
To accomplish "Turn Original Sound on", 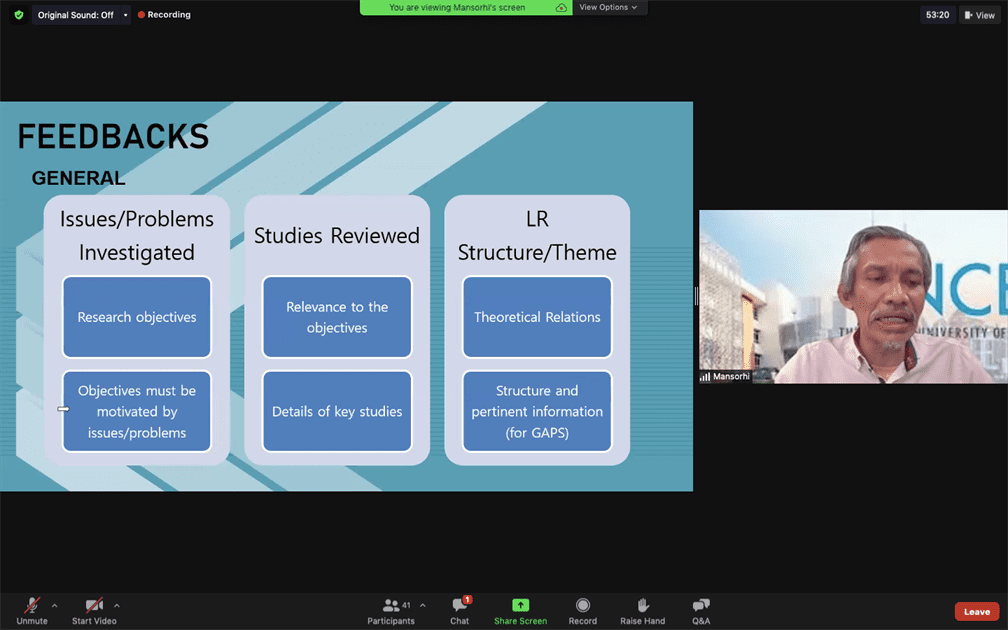I will (x=73, y=14).
